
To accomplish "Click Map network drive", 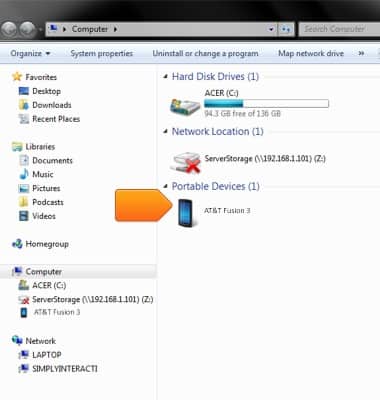I will [x=311, y=53].
